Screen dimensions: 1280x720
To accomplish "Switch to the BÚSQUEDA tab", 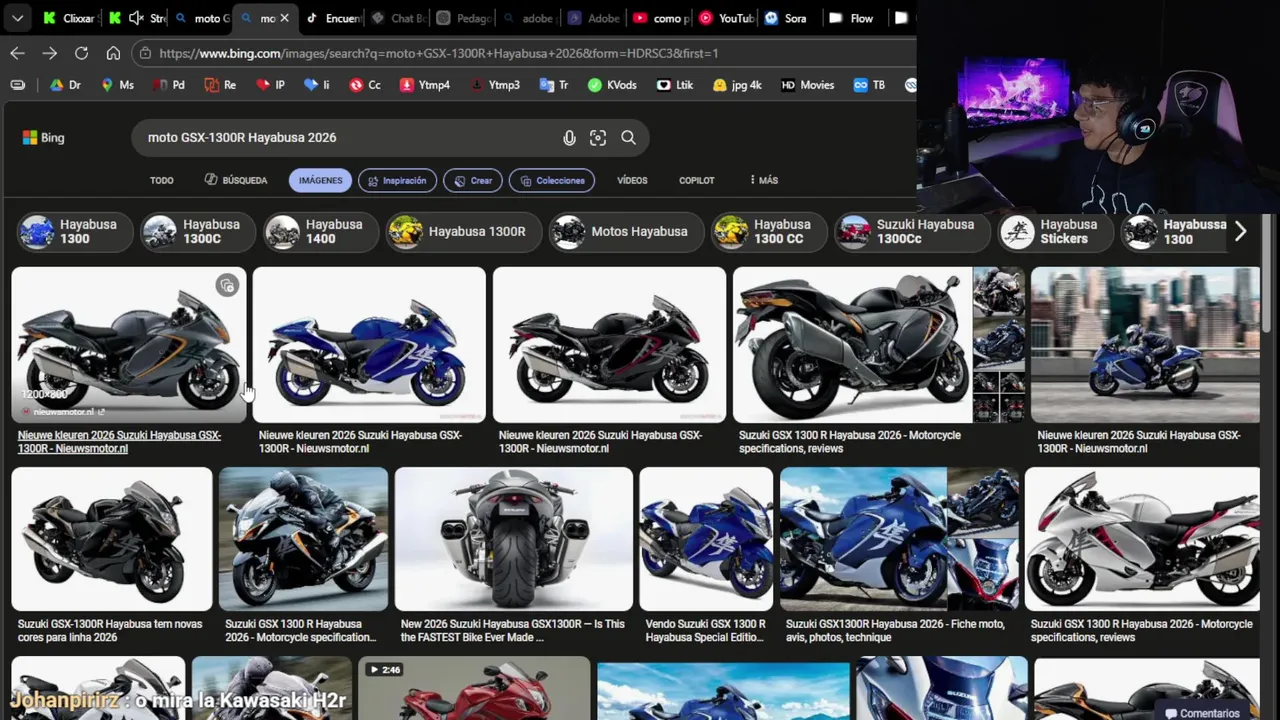I will [236, 180].
